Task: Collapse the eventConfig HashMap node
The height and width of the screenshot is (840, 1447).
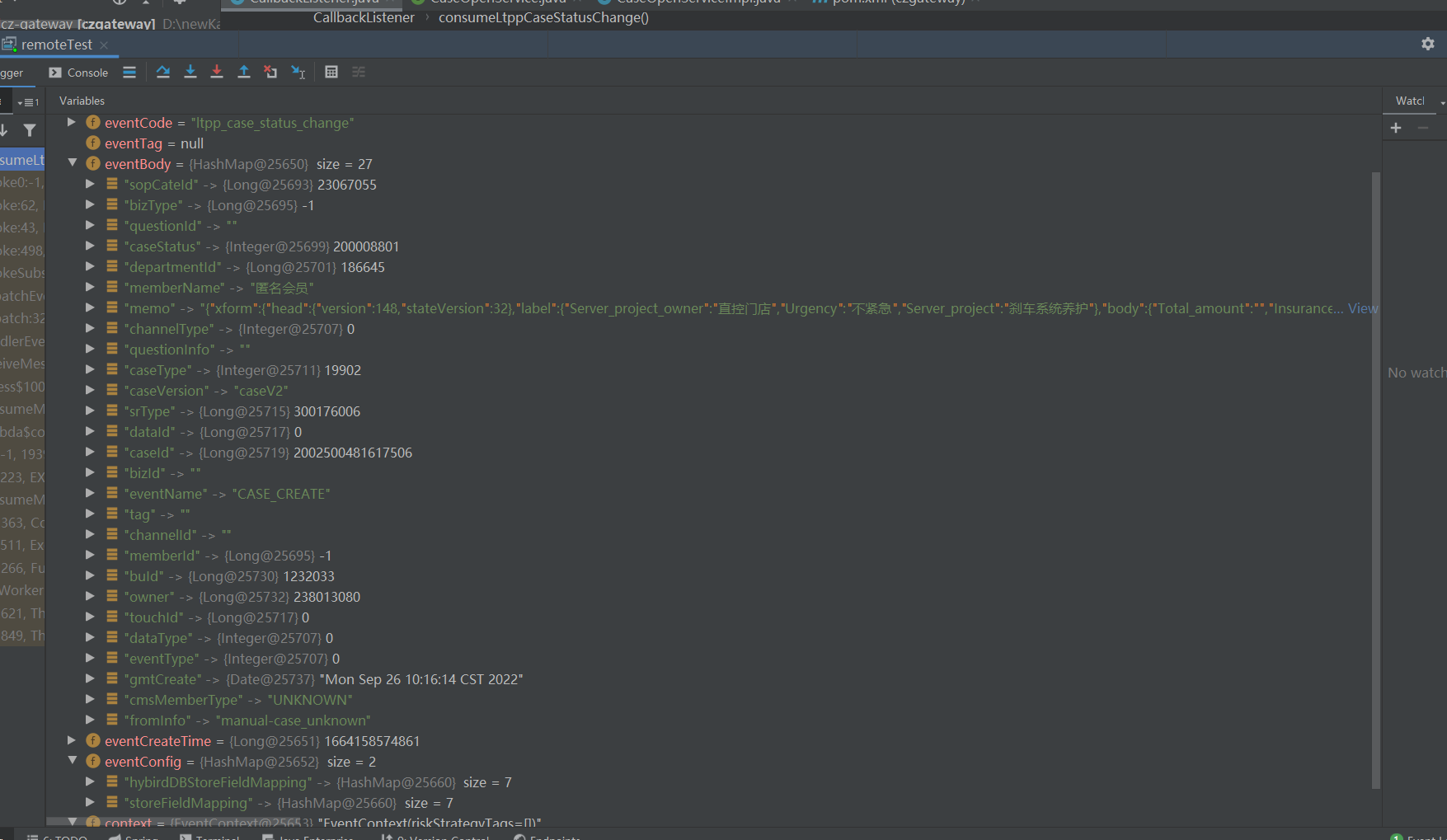Action: point(72,761)
